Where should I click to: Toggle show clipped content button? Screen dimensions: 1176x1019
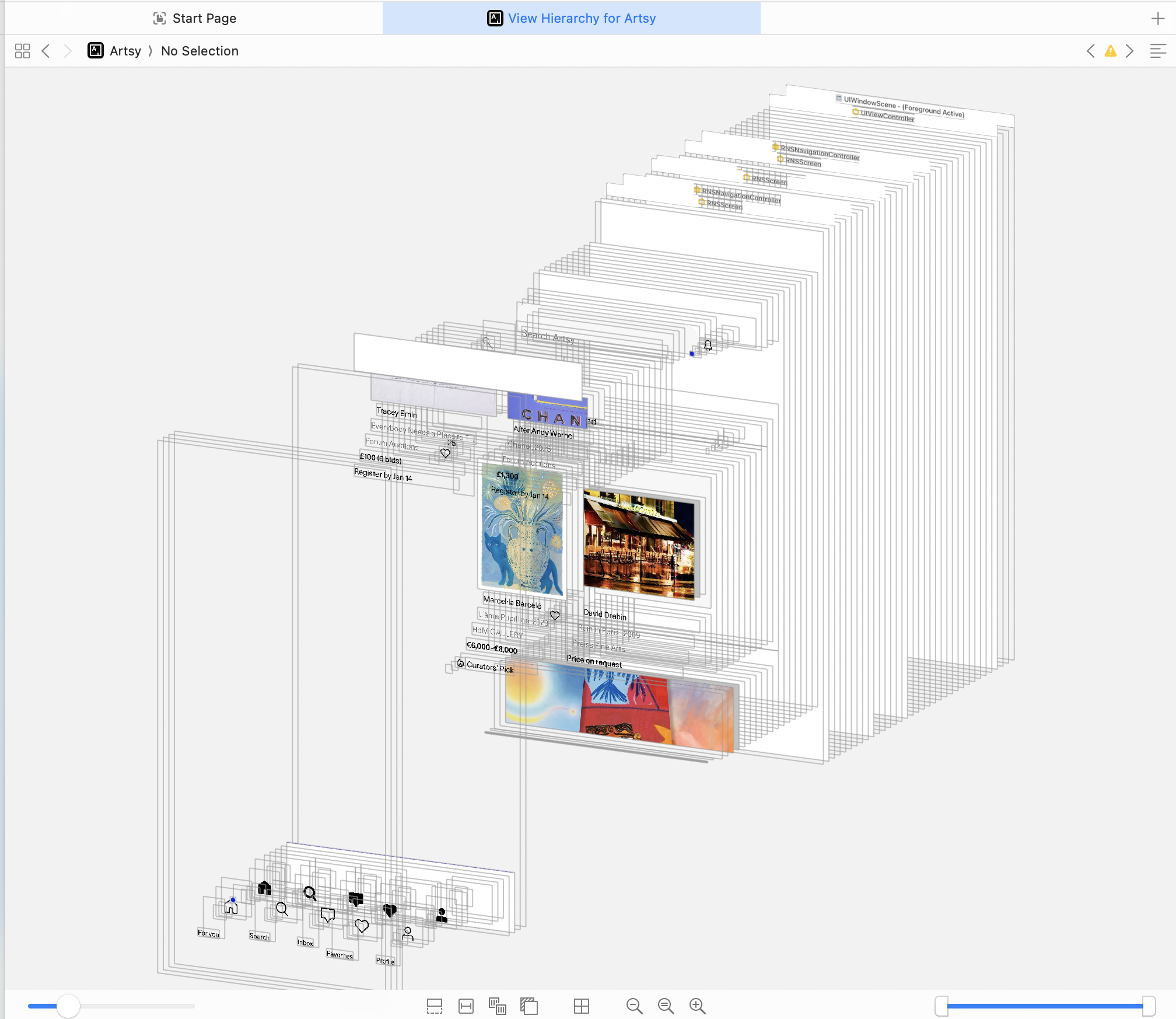click(435, 1006)
